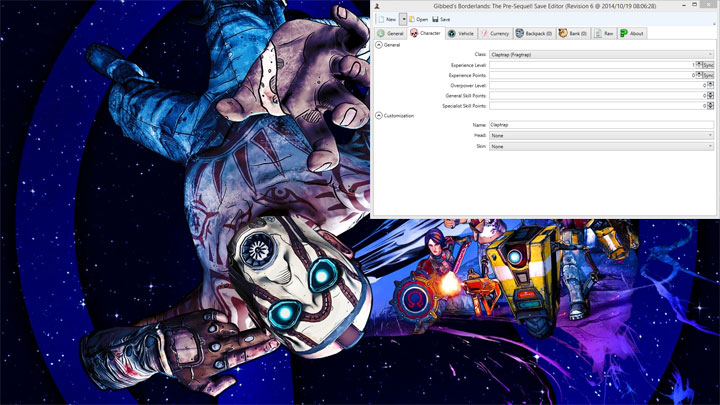Screen dimensions: 720x405
Task: Open the Skin dropdown set to None
Action: pyautogui.click(x=601, y=146)
